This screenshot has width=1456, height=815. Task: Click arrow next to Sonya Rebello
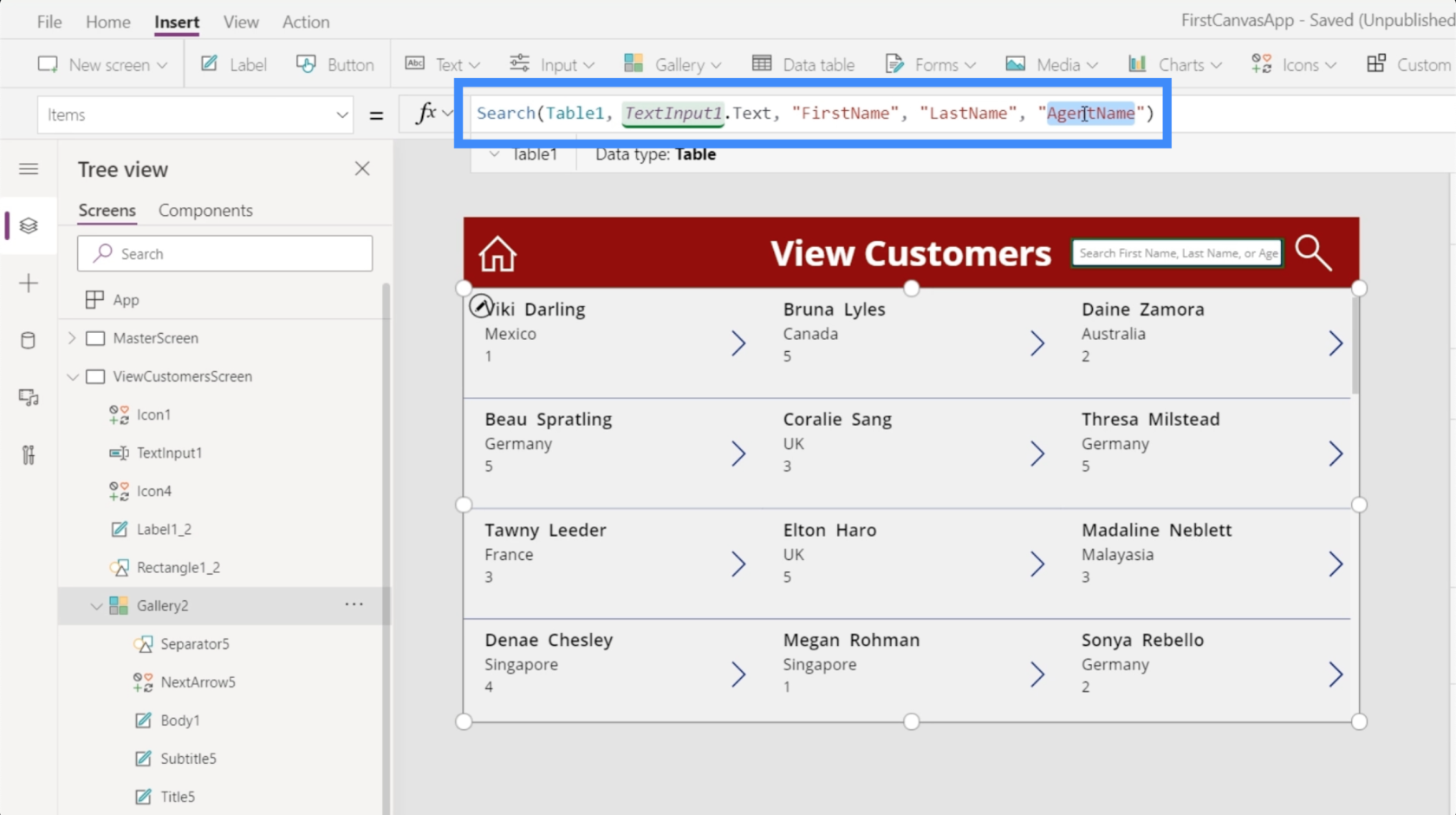point(1336,675)
